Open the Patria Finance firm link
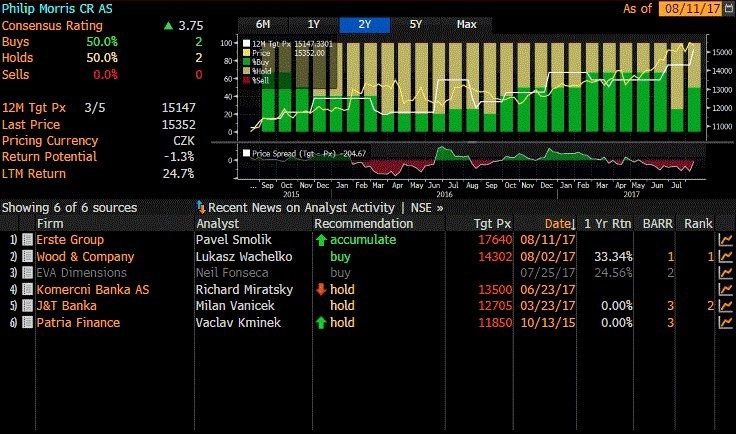Viewport: 736px width, 434px height. [78, 323]
